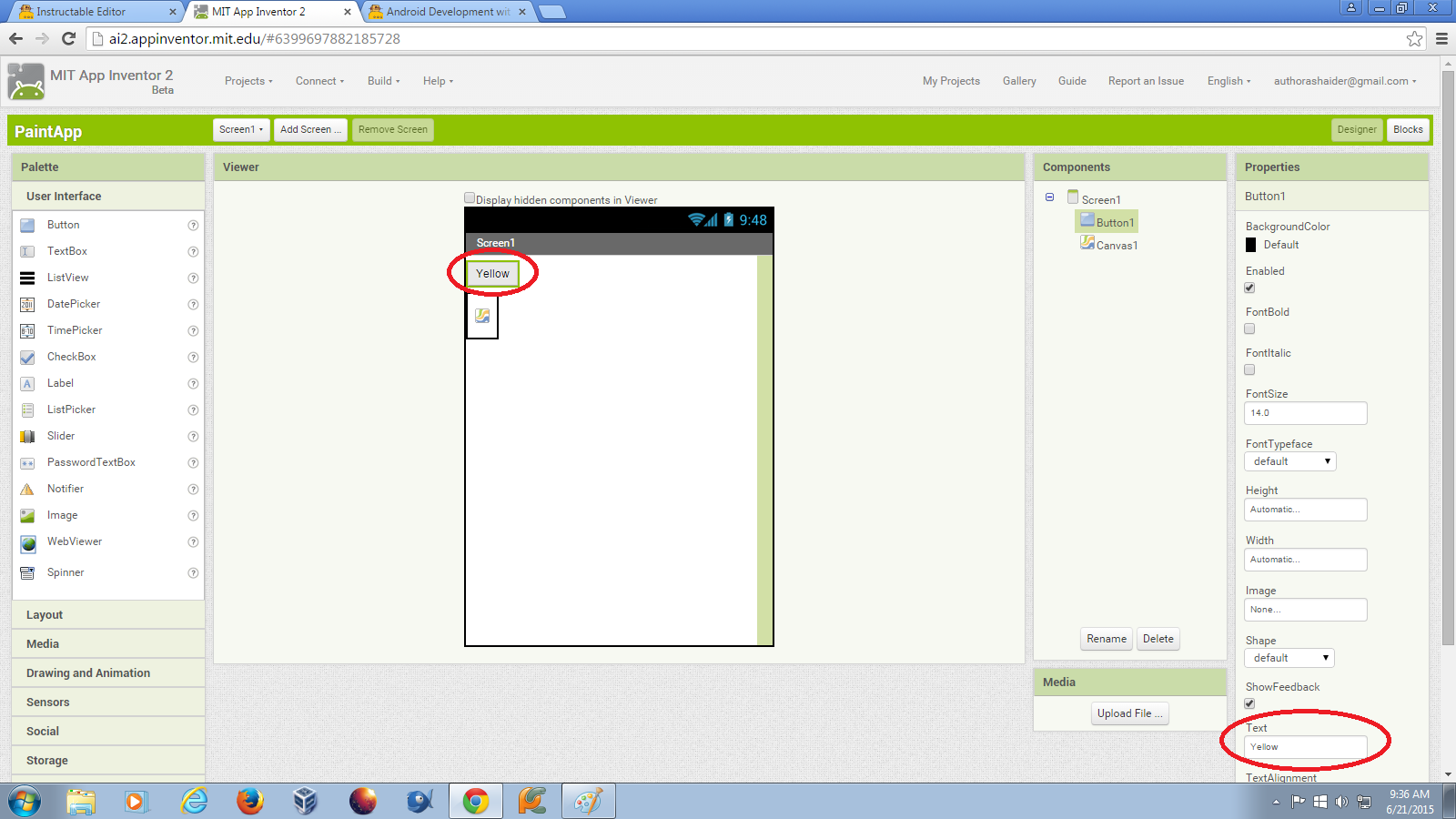The image size is (1456, 819).
Task: Open help for Button component
Action: coord(193,225)
